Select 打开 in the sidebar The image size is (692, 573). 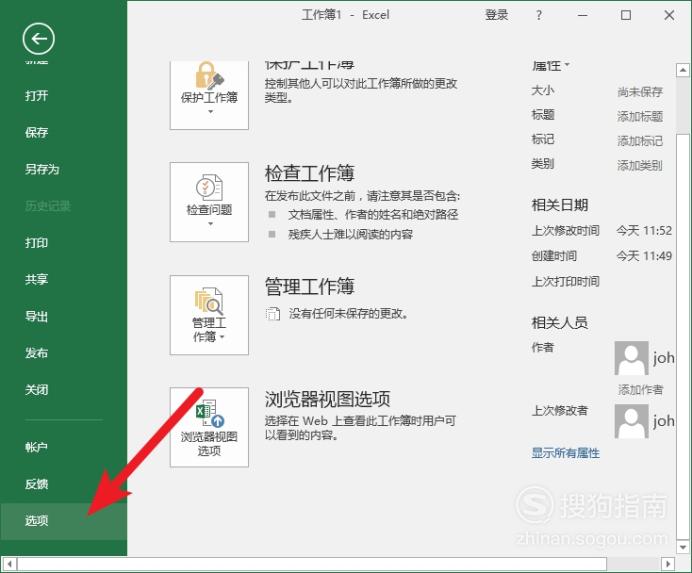37,95
